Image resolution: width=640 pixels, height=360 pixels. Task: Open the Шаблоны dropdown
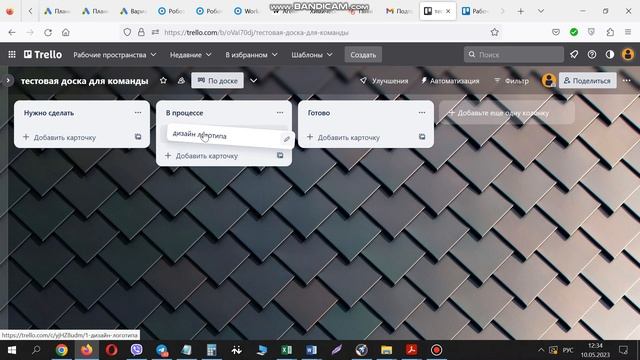point(312,55)
